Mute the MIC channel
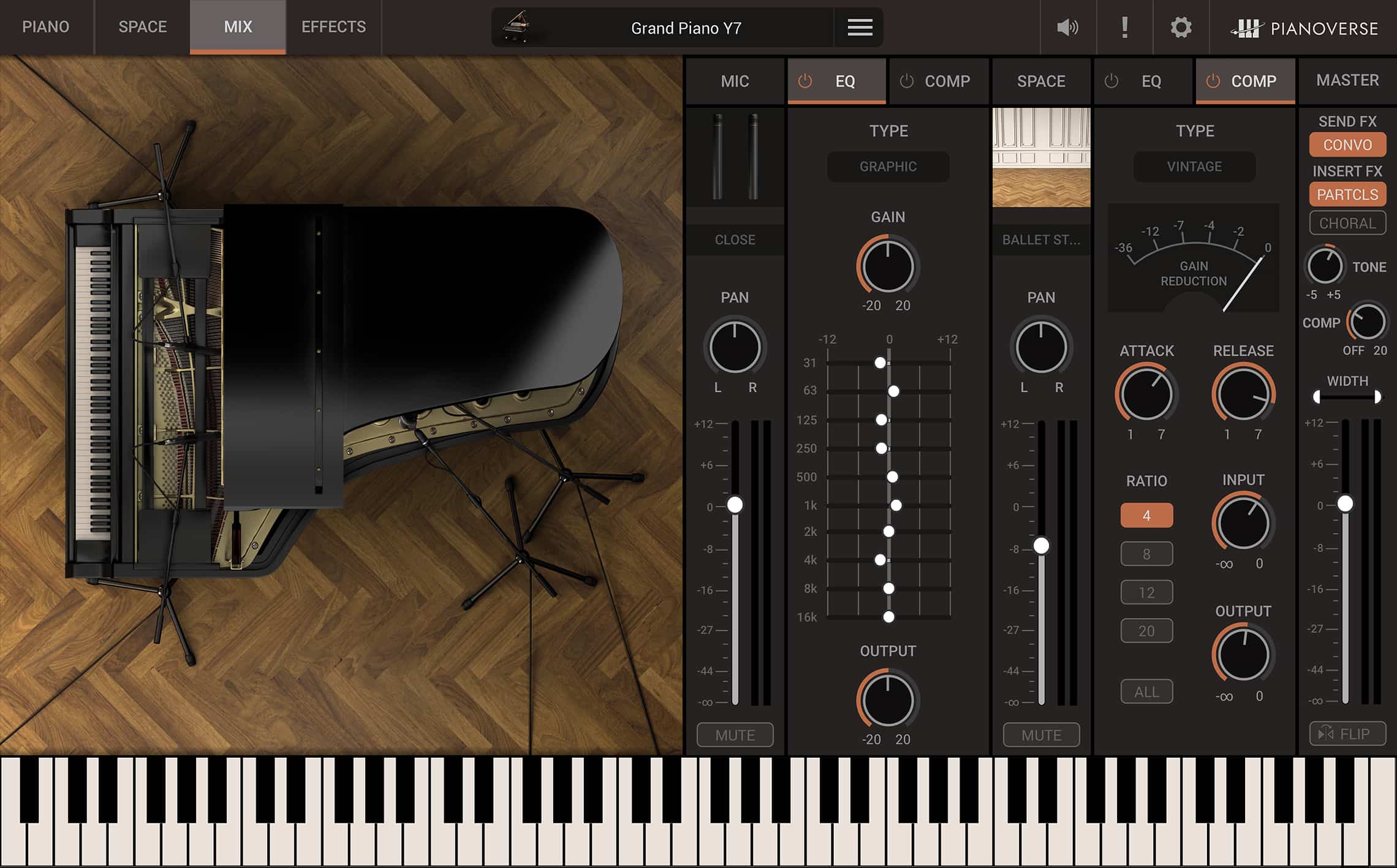 [734, 734]
